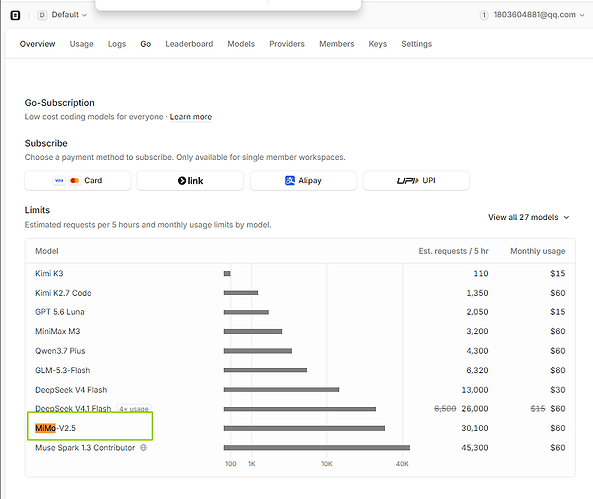Image resolution: width=593 pixels, height=499 pixels.
Task: Click the user avatar icon beside email
Action: [x=484, y=15]
